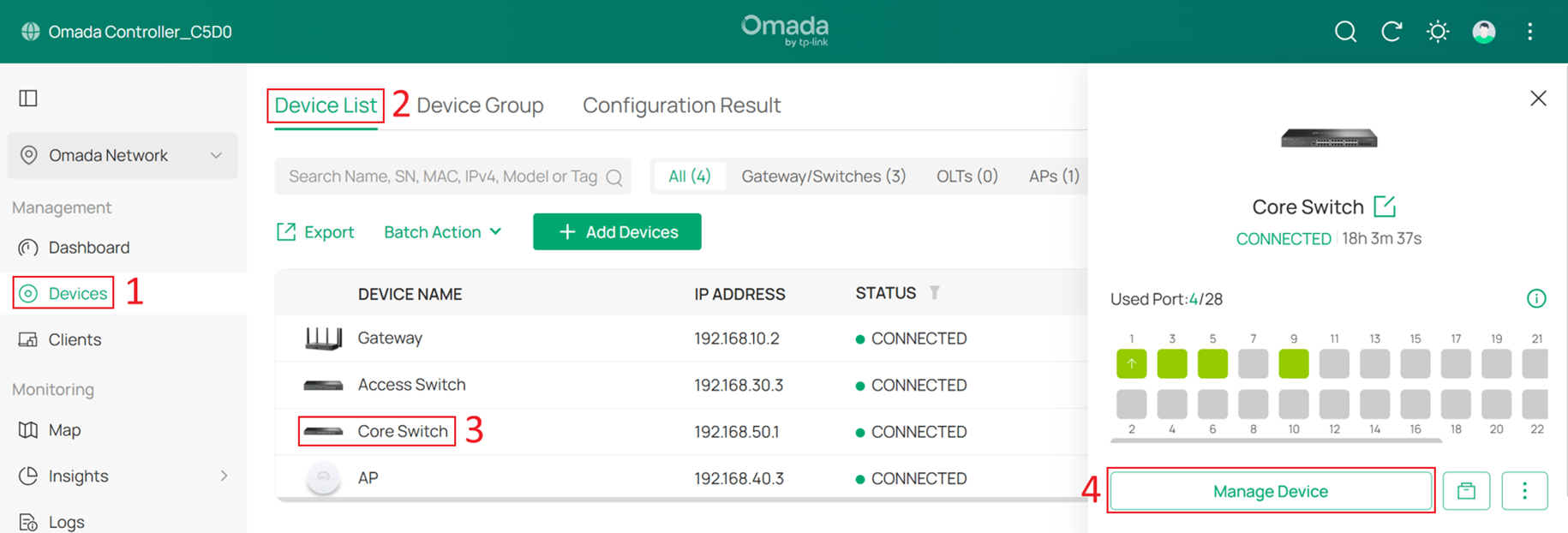
Task: Select the Gateway device row name
Action: (390, 338)
